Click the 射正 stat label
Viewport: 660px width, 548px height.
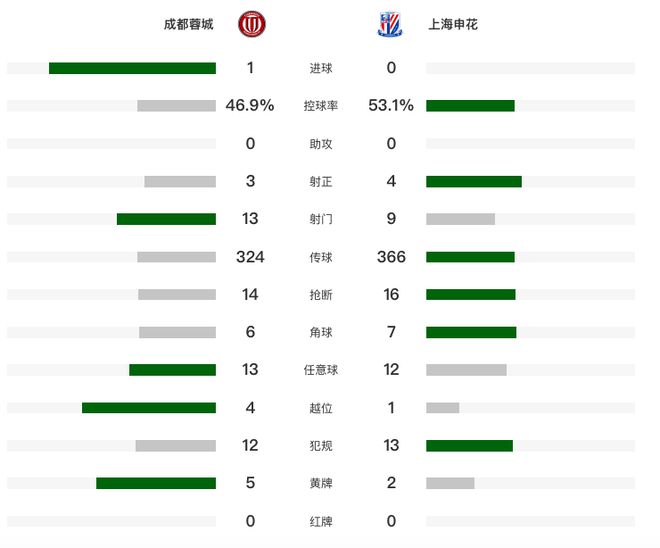pyautogui.click(x=321, y=181)
